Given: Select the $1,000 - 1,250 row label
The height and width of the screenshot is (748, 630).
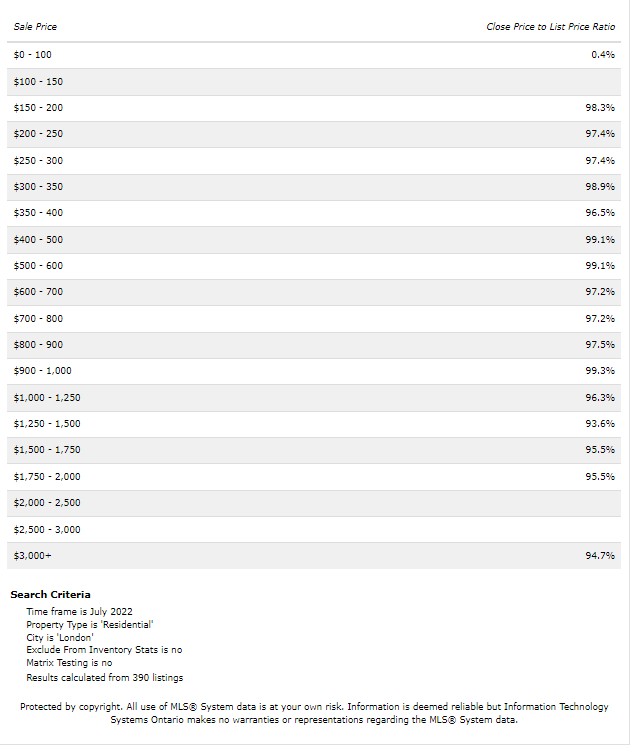Looking at the screenshot, I should click(47, 398).
